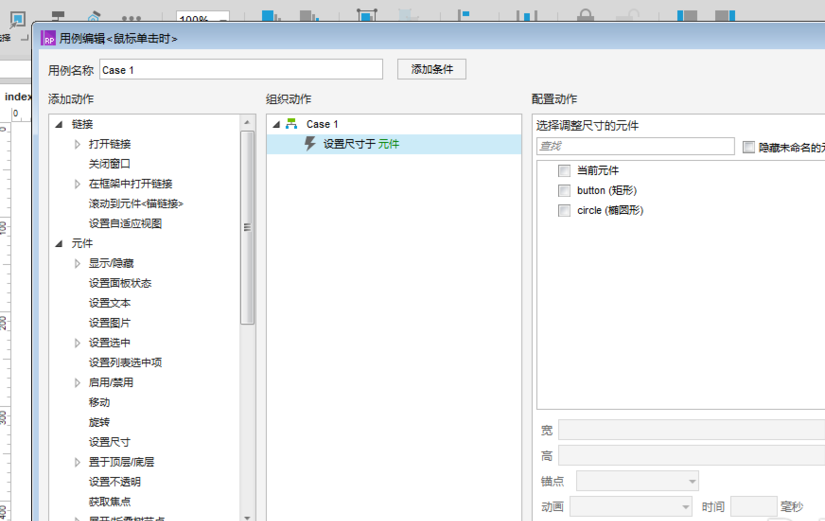Click the 宽 width input field
Image resolution: width=825 pixels, height=521 pixels.
tap(691, 430)
